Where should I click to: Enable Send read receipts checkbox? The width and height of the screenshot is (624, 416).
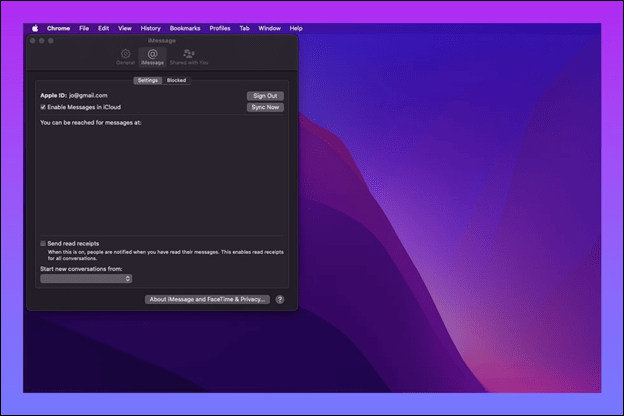(43, 243)
